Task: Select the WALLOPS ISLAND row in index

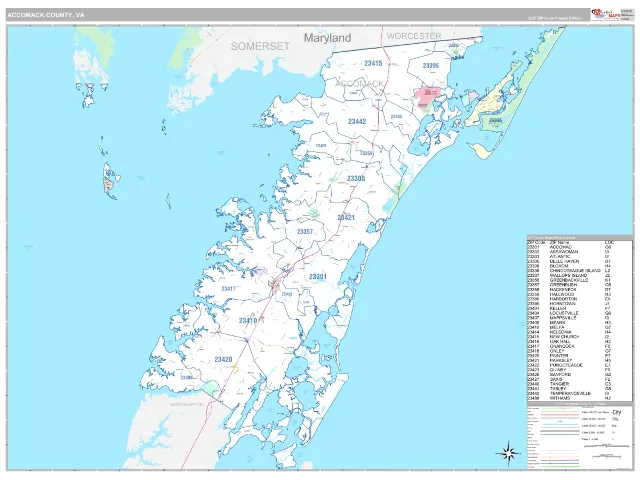Action: click(x=570, y=276)
